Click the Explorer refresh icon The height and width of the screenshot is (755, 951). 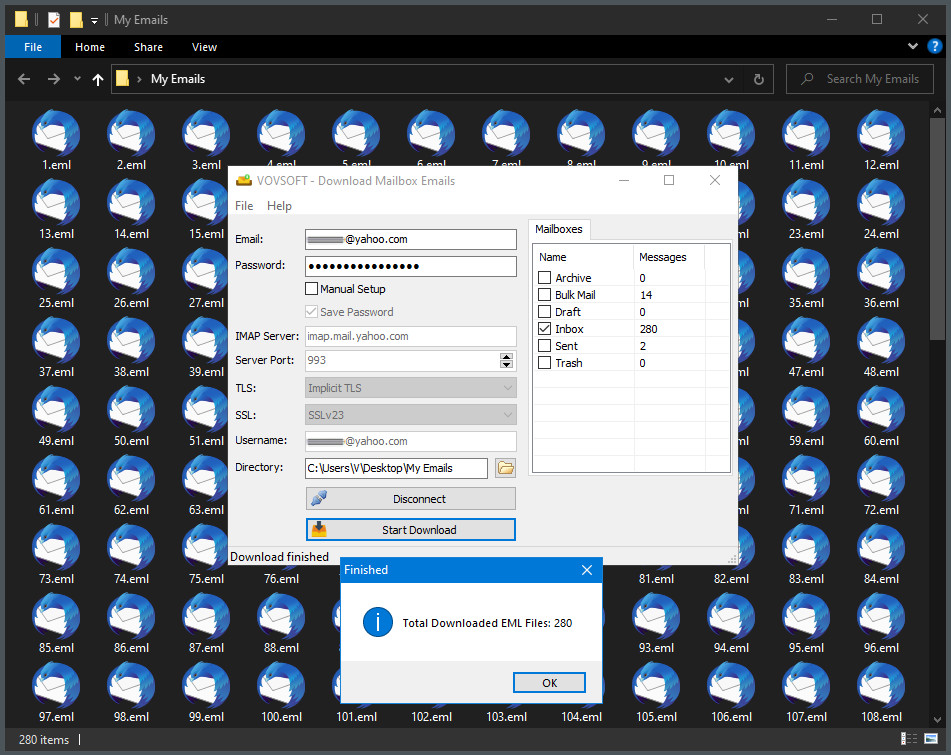point(759,79)
